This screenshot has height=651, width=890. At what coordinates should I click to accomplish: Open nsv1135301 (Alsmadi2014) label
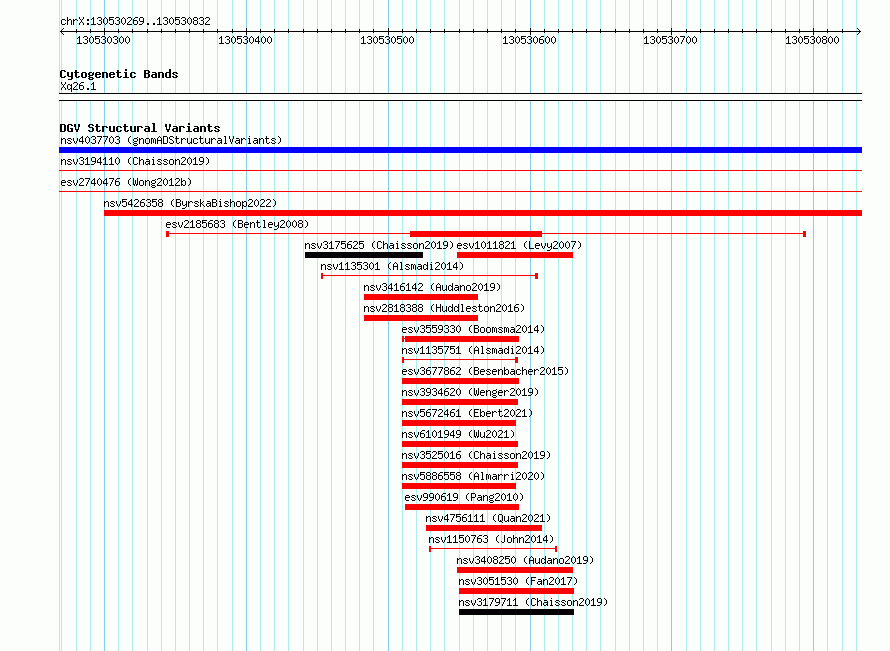coord(392,266)
